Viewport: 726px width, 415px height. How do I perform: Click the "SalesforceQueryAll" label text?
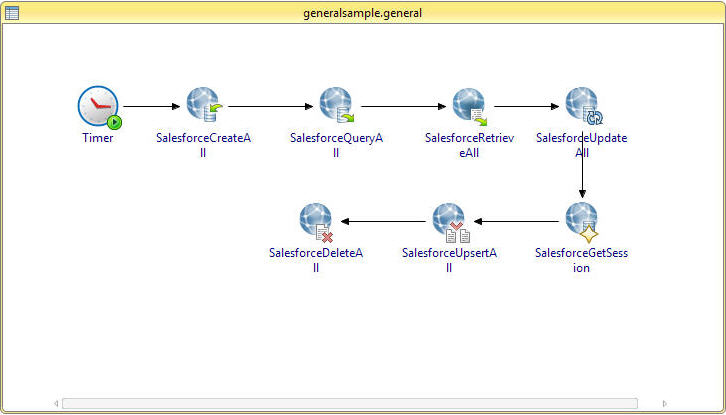point(337,145)
